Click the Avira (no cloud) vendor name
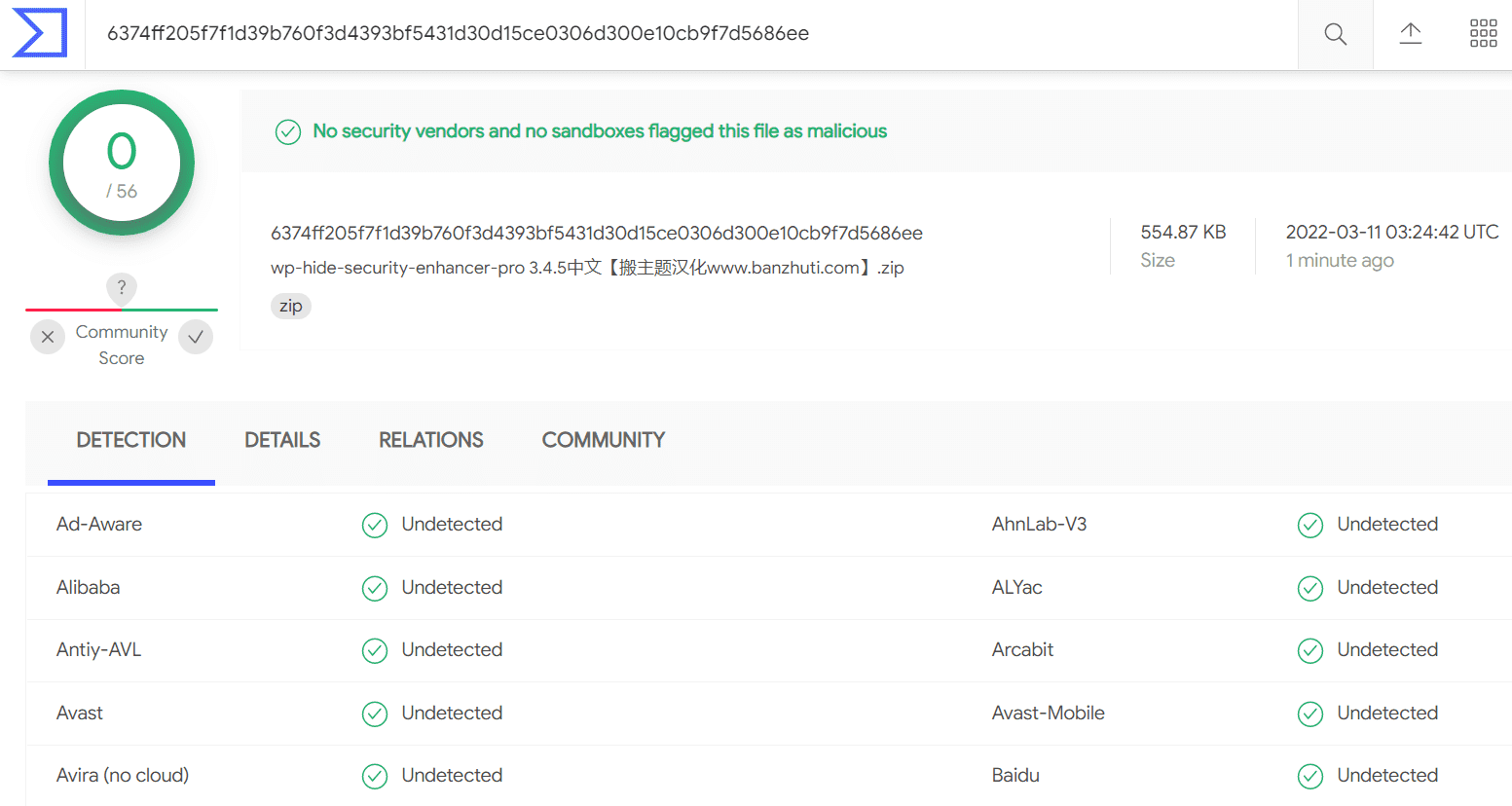The height and width of the screenshot is (806, 1512). tap(123, 775)
